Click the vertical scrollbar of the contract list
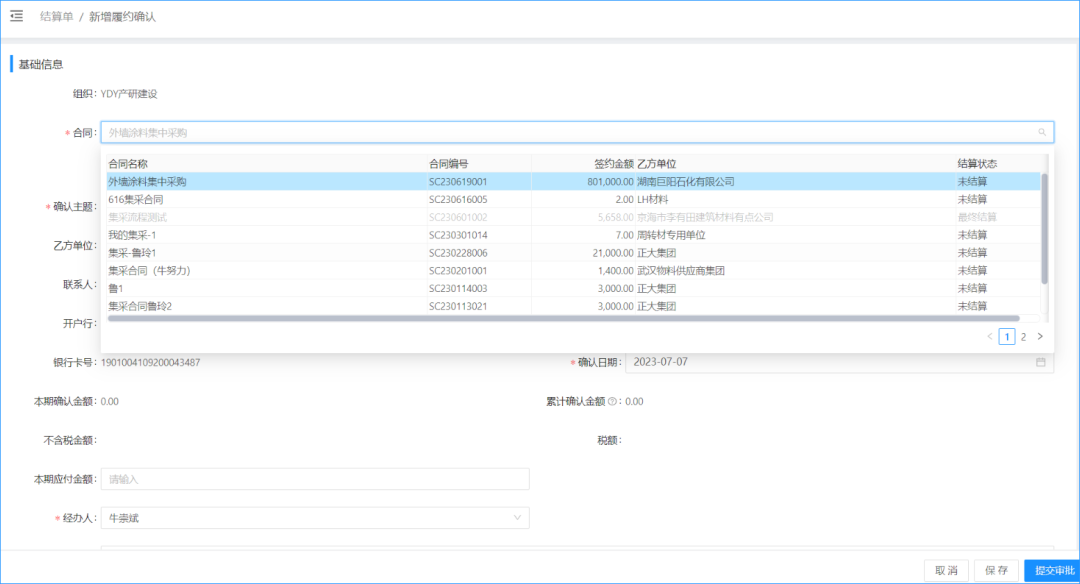 tap(1044, 229)
